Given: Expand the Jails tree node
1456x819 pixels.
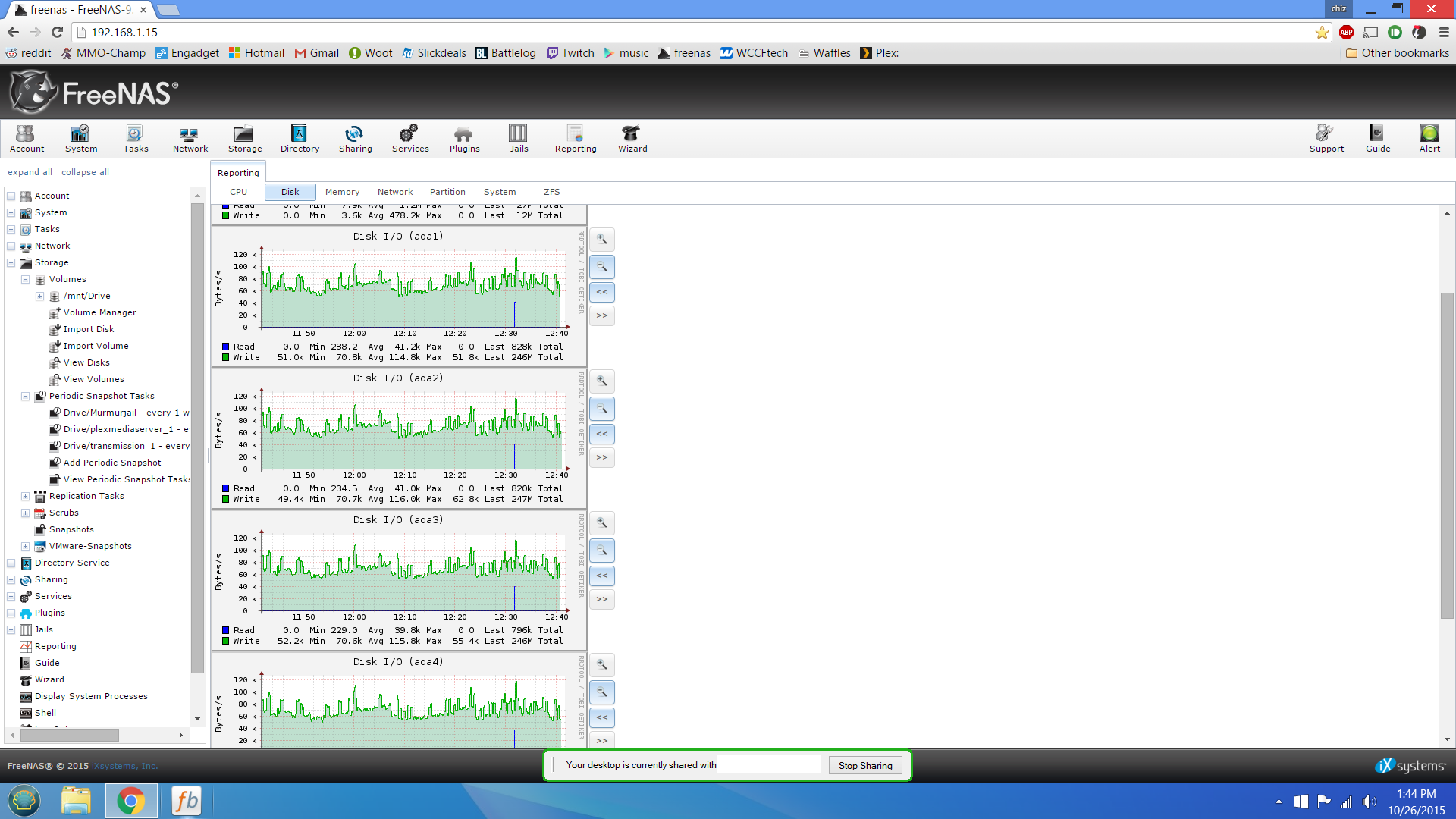Looking at the screenshot, I should click(x=11, y=630).
